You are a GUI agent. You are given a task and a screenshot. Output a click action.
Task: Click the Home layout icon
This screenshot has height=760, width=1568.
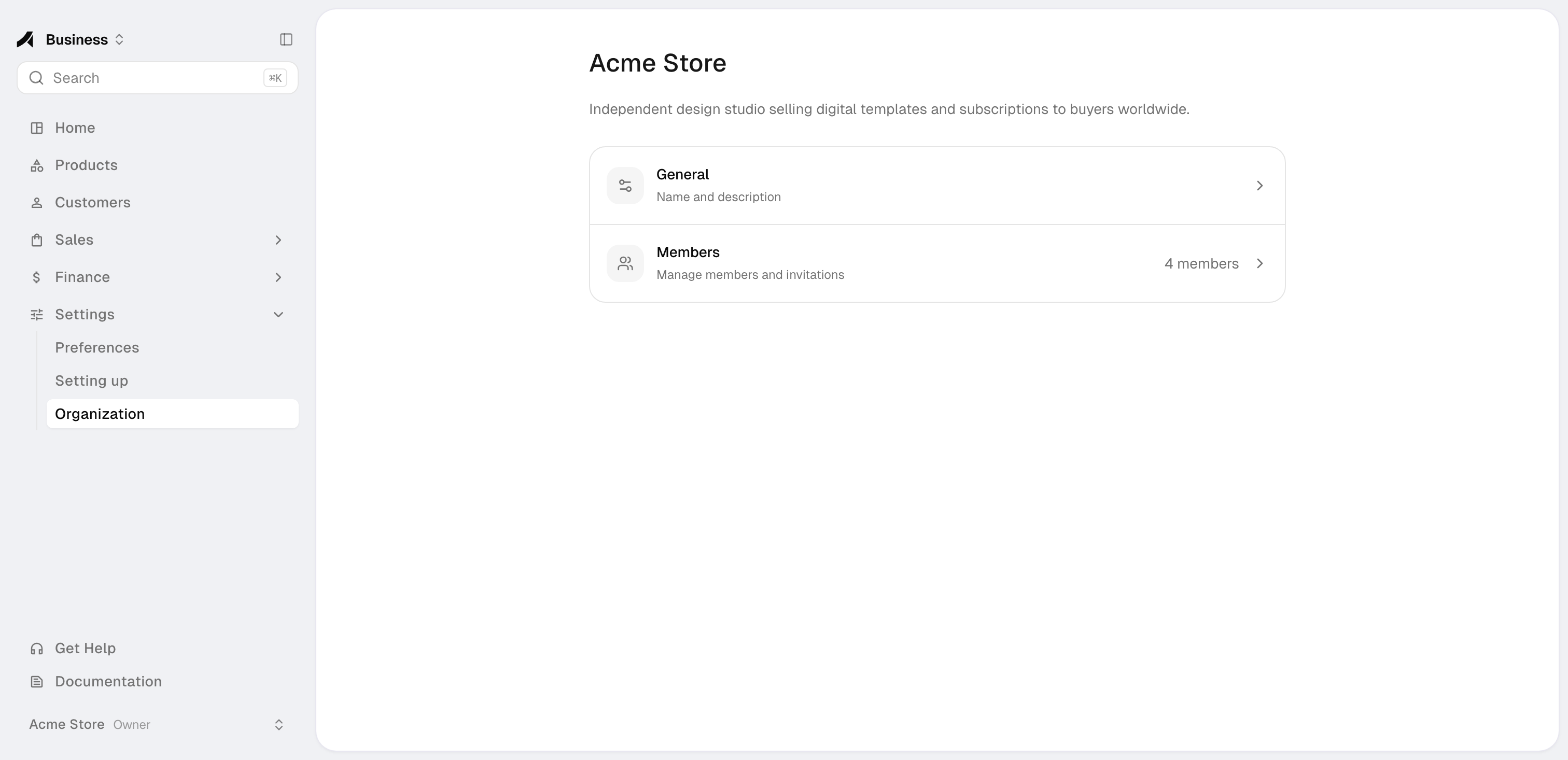36,128
